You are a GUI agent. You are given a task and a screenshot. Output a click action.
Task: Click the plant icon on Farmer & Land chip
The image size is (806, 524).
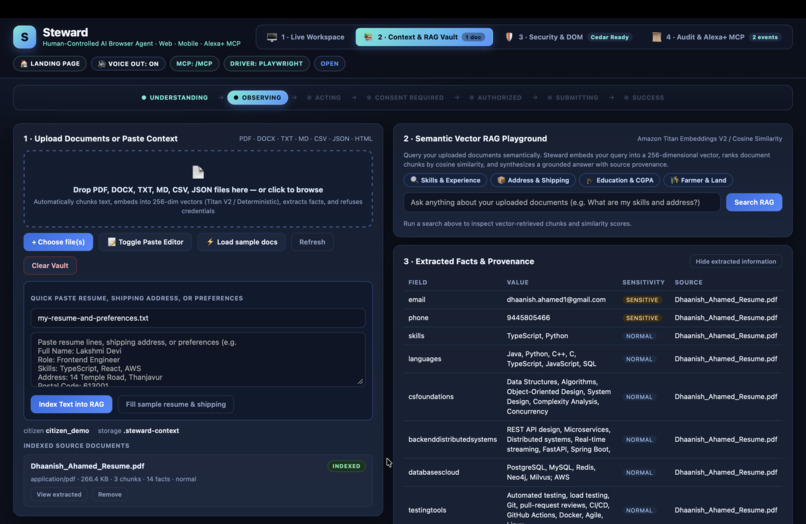click(x=674, y=180)
